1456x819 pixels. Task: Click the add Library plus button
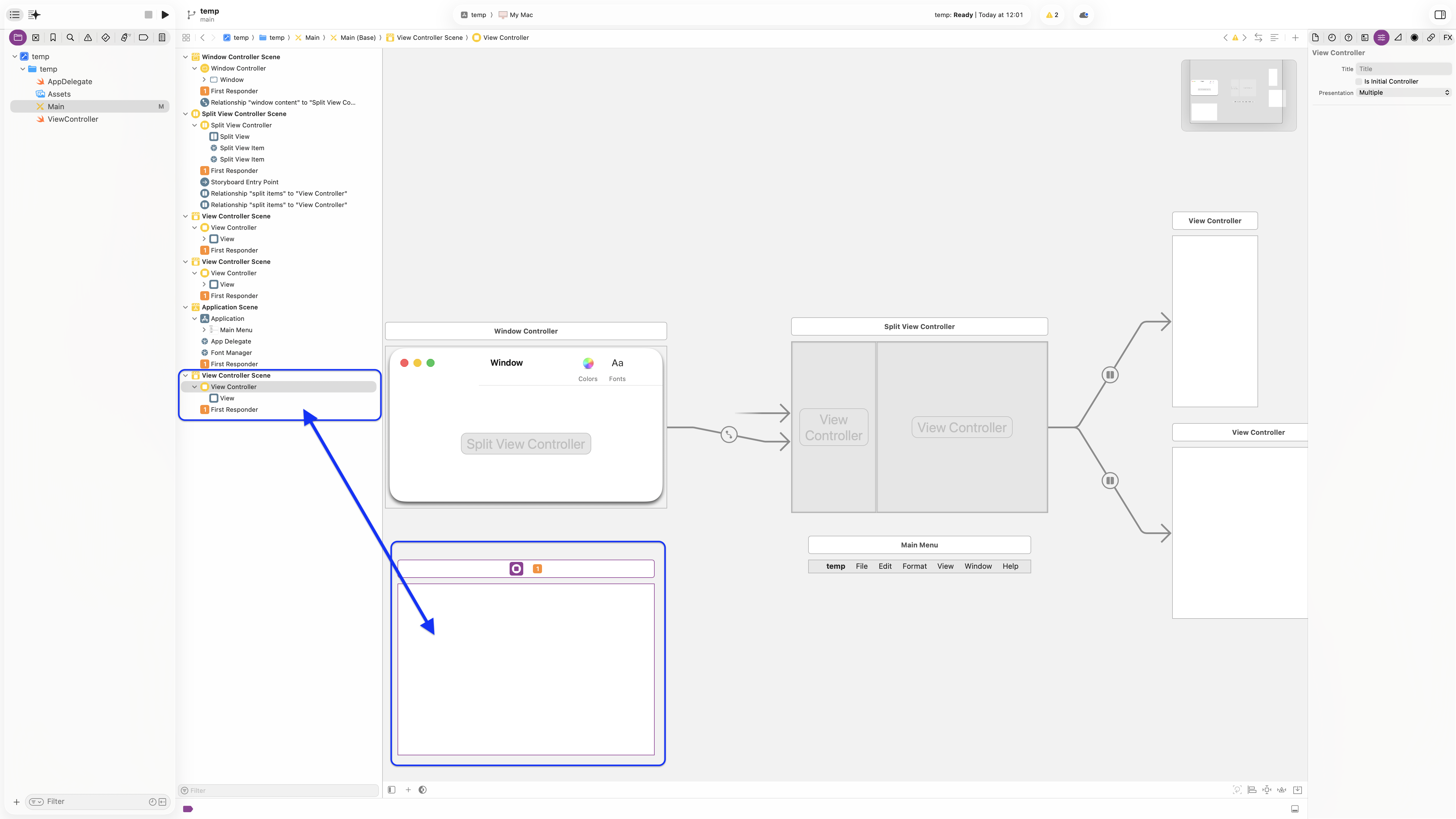(x=1295, y=37)
